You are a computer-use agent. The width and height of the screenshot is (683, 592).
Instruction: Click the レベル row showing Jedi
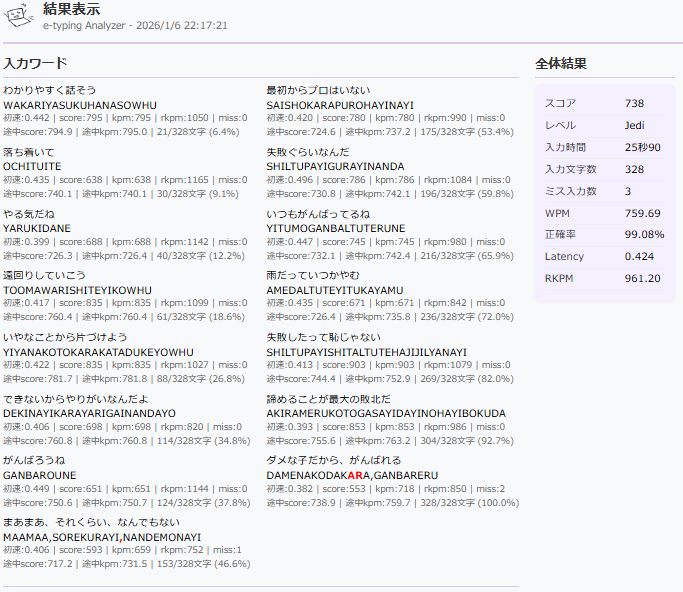coord(604,125)
